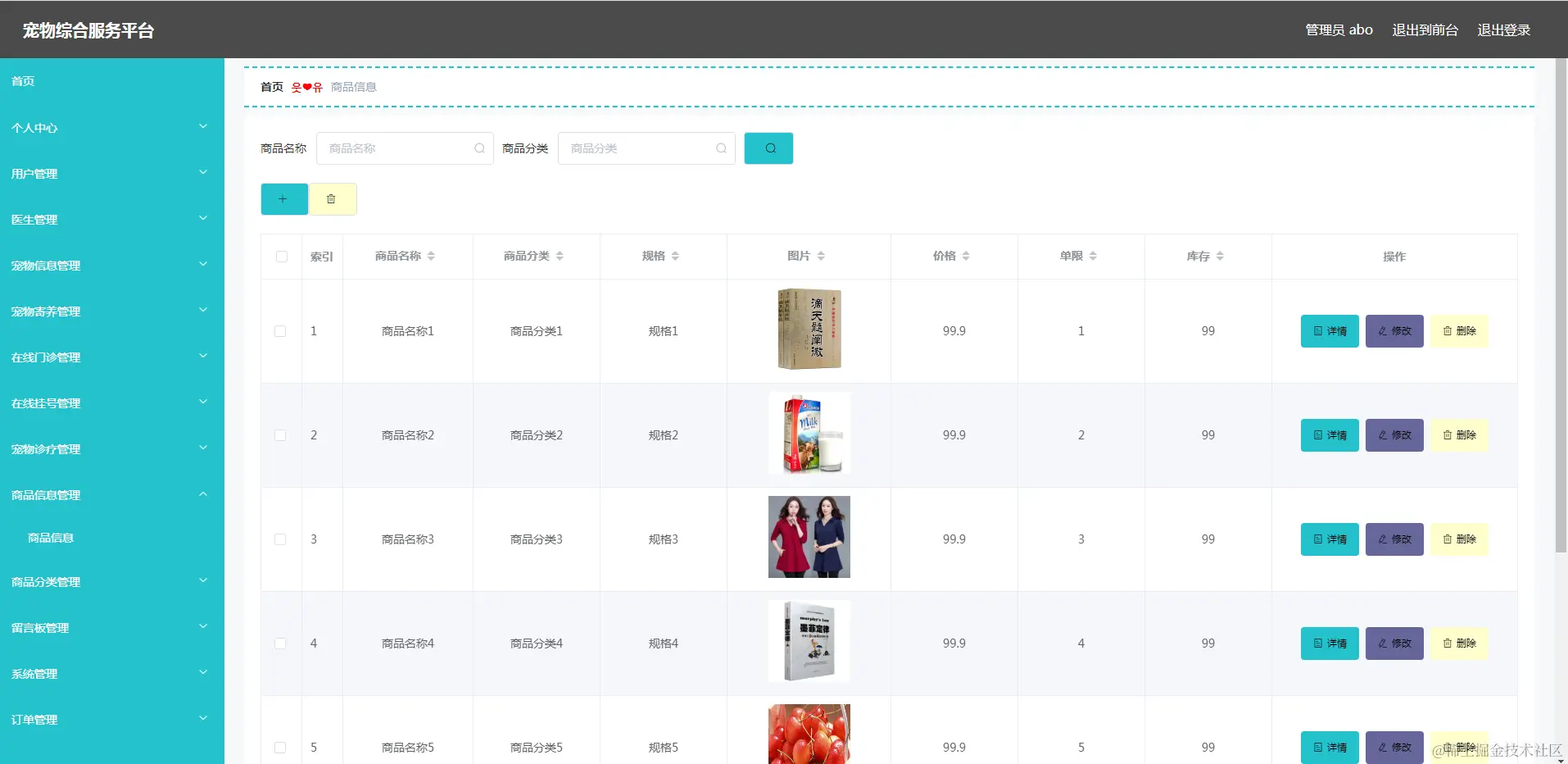Click the teal search magnifier button

[x=768, y=148]
